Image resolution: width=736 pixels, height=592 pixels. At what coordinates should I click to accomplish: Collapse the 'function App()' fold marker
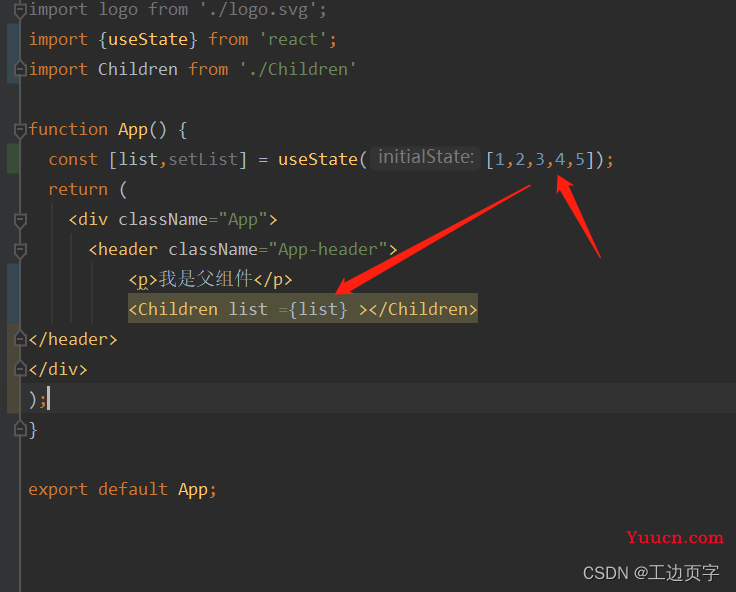20,130
